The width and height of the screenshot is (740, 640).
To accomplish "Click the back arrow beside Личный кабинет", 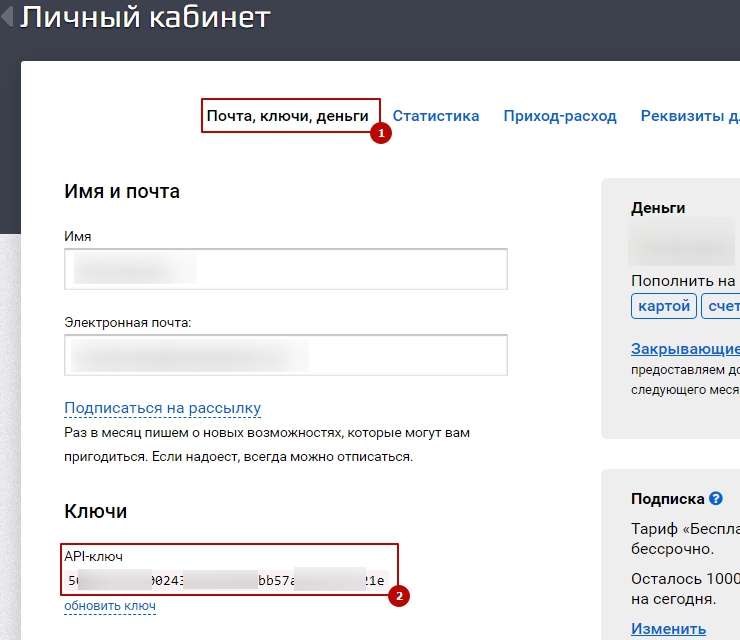I will 8,18.
